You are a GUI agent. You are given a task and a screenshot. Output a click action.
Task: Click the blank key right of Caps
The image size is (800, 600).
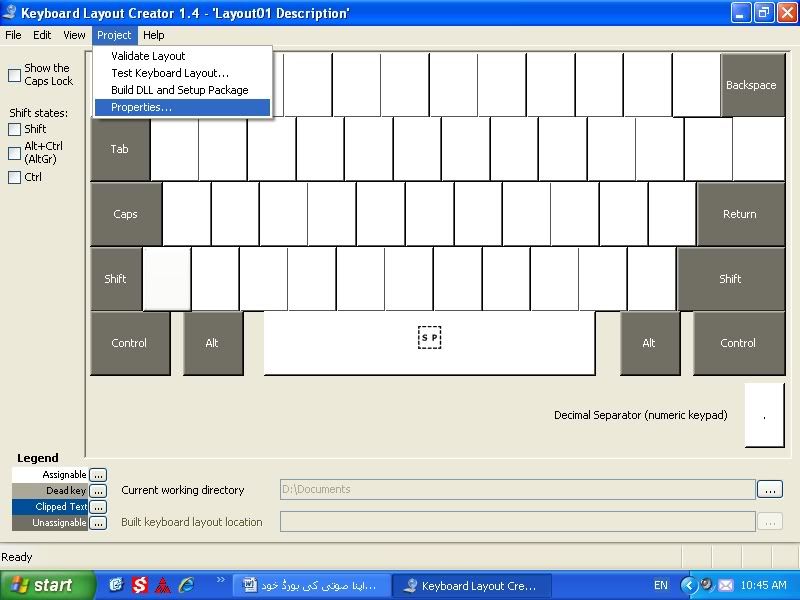tap(187, 214)
